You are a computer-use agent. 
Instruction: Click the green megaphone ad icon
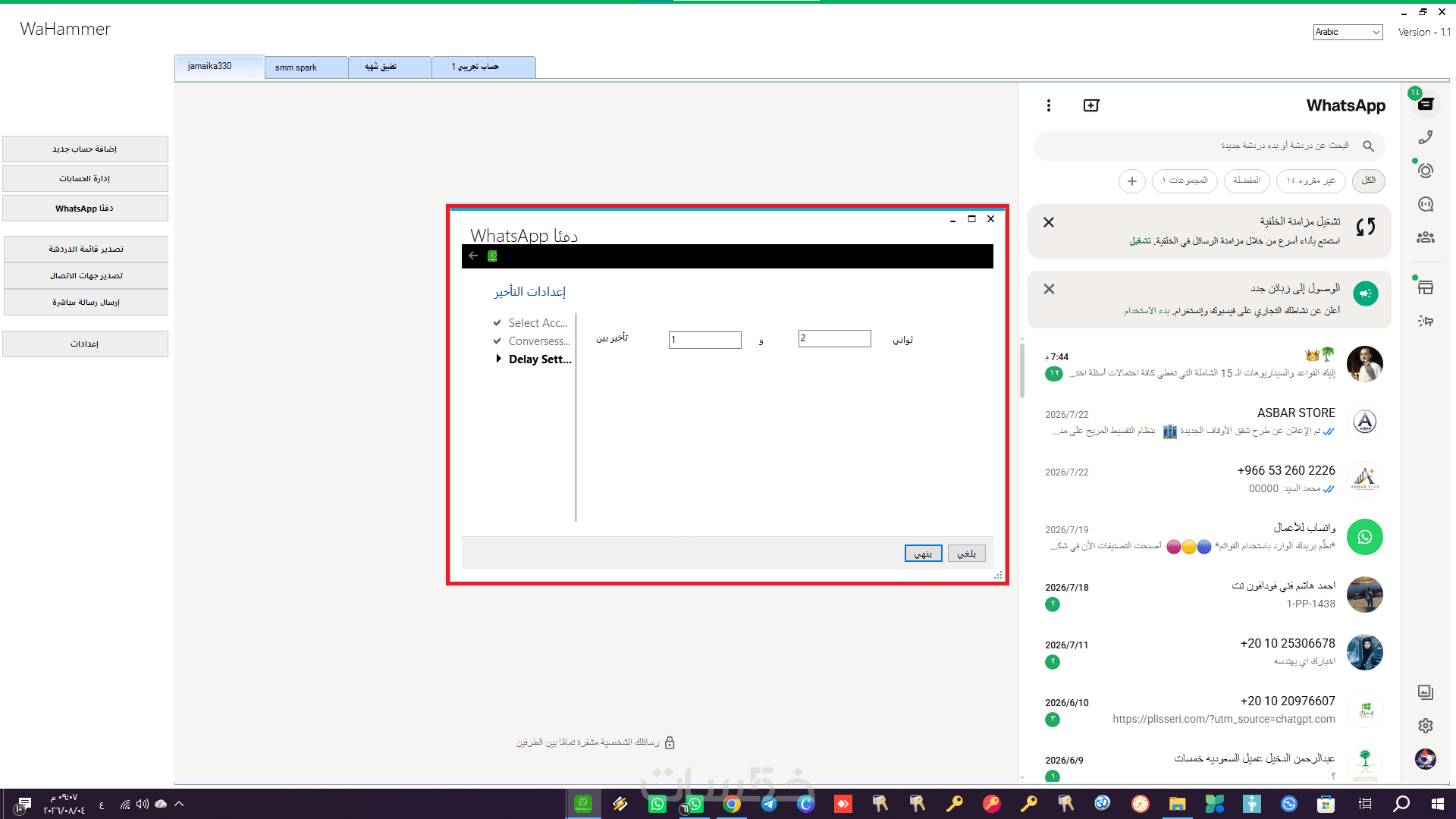pyautogui.click(x=1366, y=293)
